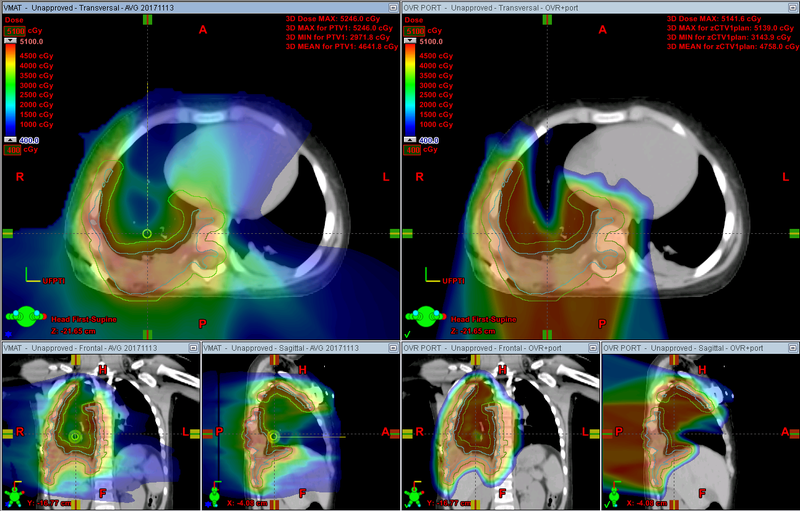
Task: Click the '3D MIN for PTV1: 2971.8 cGy' text
Action: (338, 37)
